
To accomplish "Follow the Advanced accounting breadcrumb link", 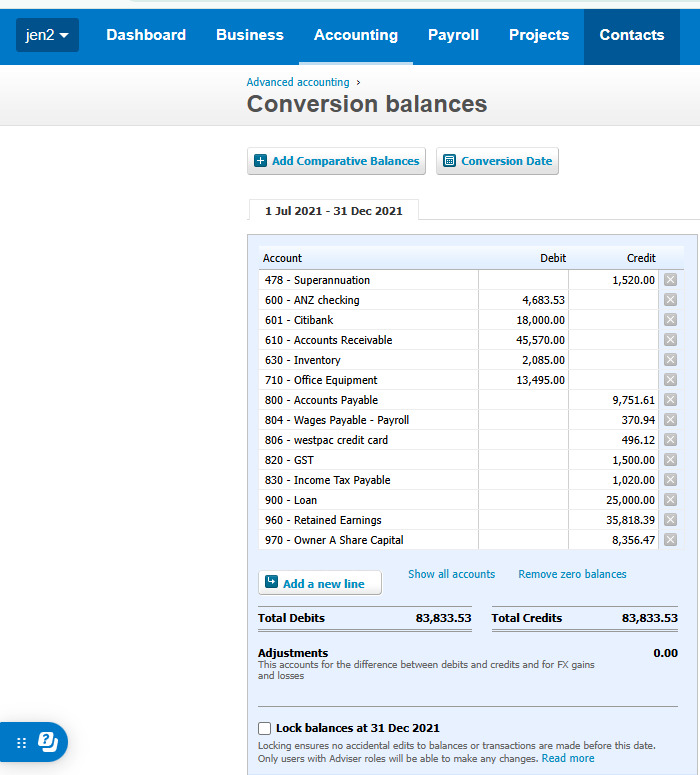I will click(x=298, y=82).
